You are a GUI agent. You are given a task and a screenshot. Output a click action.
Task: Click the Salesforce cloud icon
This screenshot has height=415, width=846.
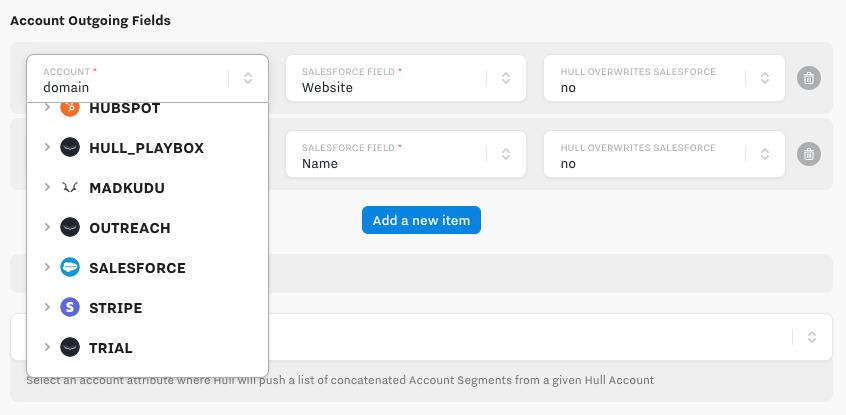point(69,268)
